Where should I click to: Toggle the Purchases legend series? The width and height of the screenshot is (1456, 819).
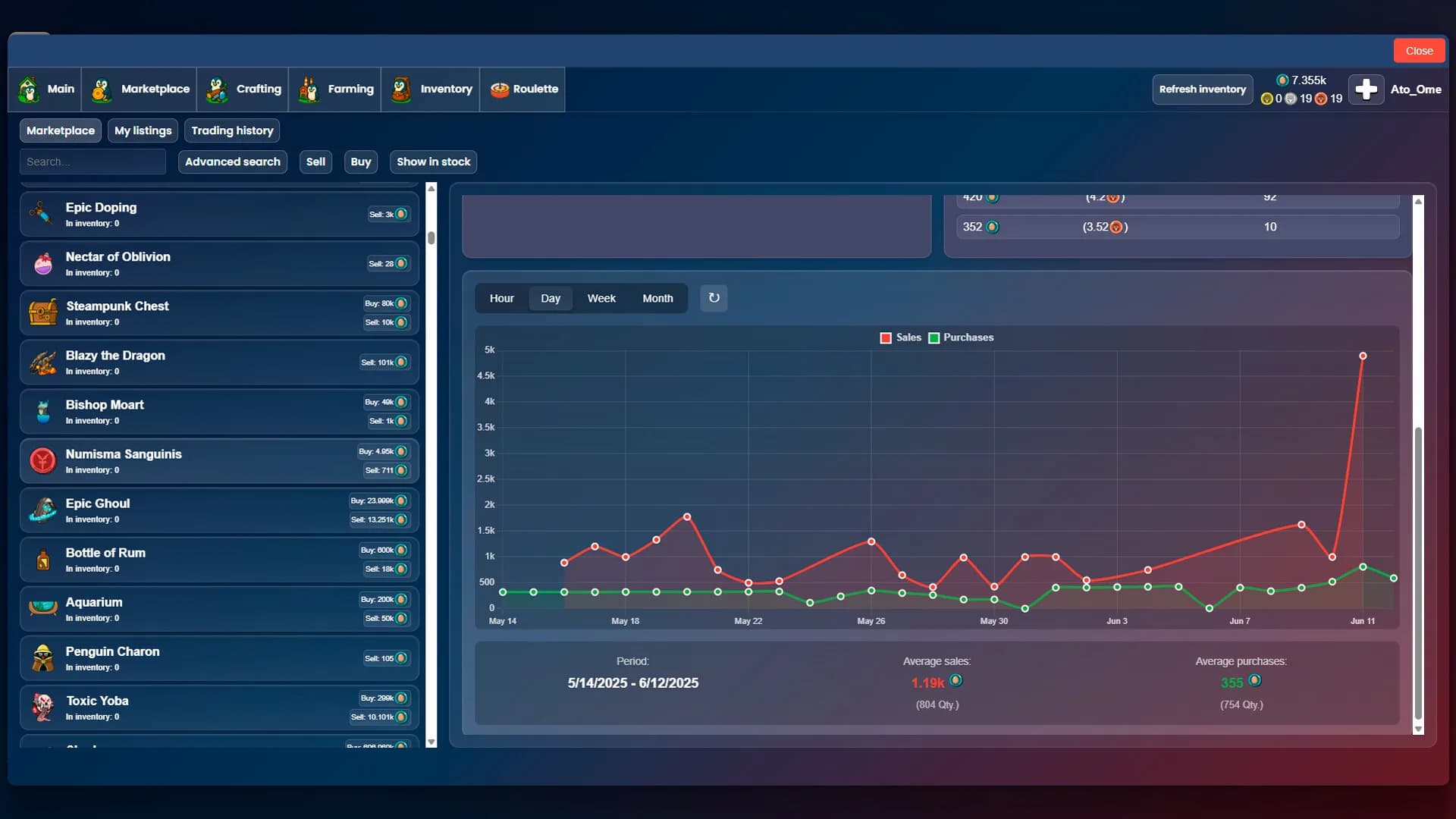click(961, 337)
